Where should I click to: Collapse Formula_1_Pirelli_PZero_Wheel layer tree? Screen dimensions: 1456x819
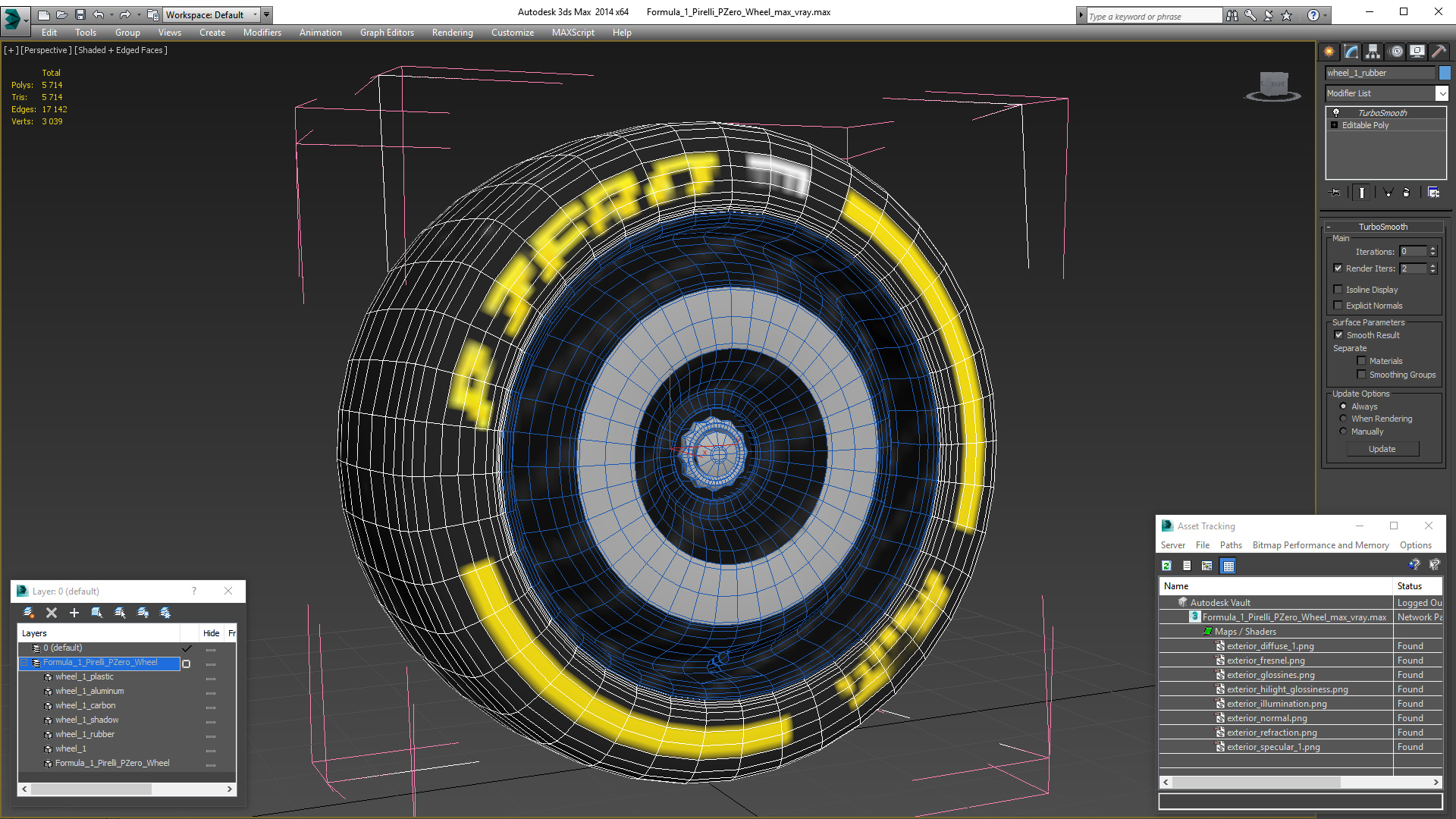click(24, 663)
